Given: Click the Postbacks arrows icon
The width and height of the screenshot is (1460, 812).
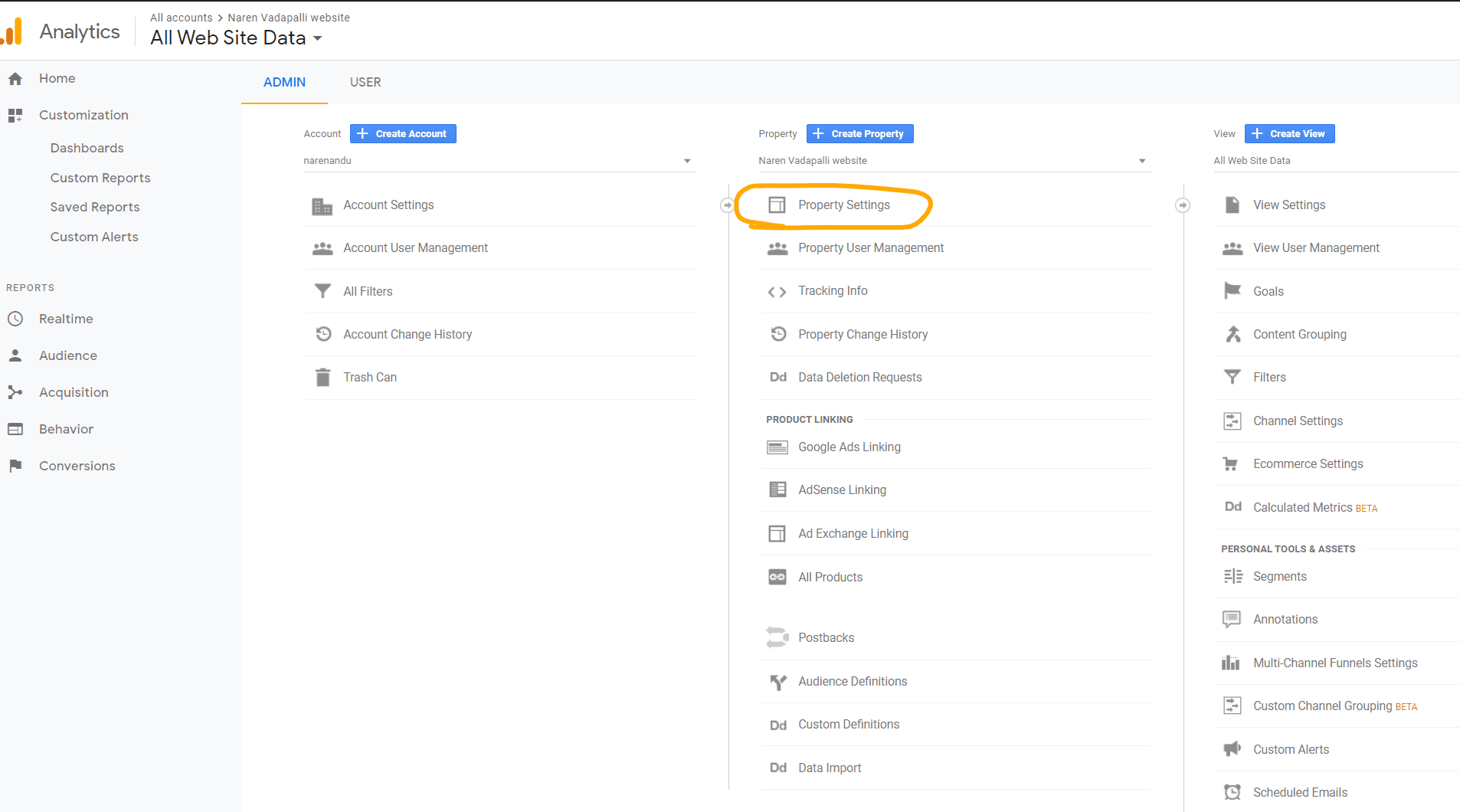Looking at the screenshot, I should (777, 637).
